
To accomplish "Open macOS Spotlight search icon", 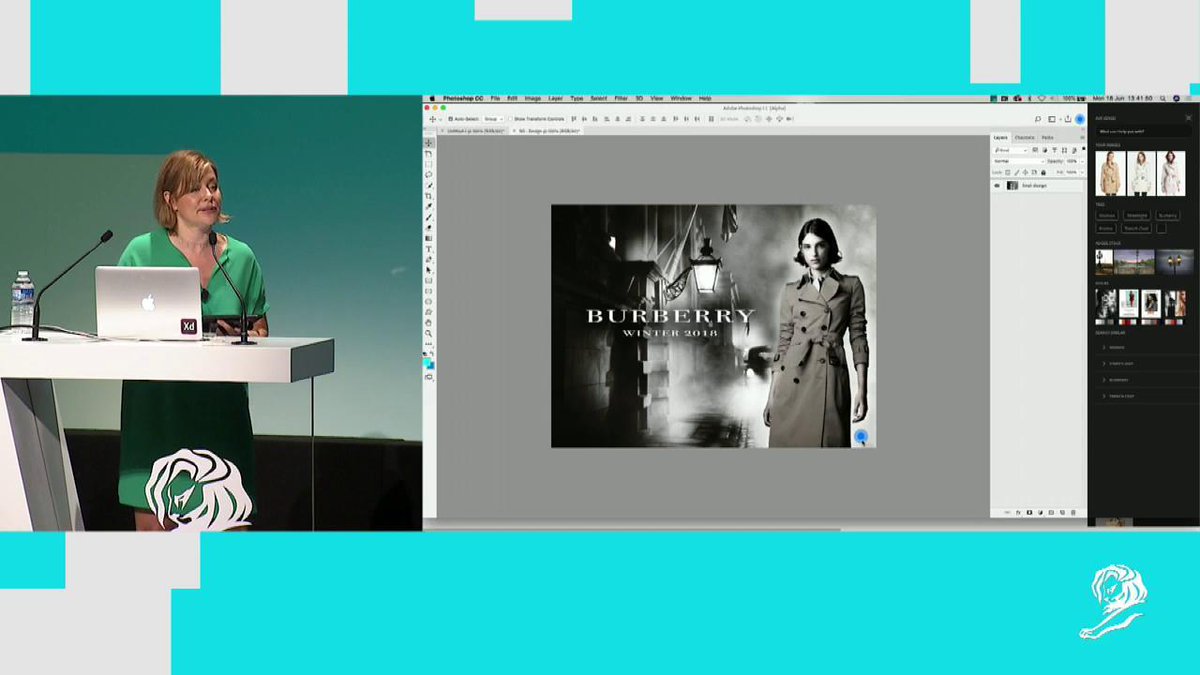I will (1163, 98).
